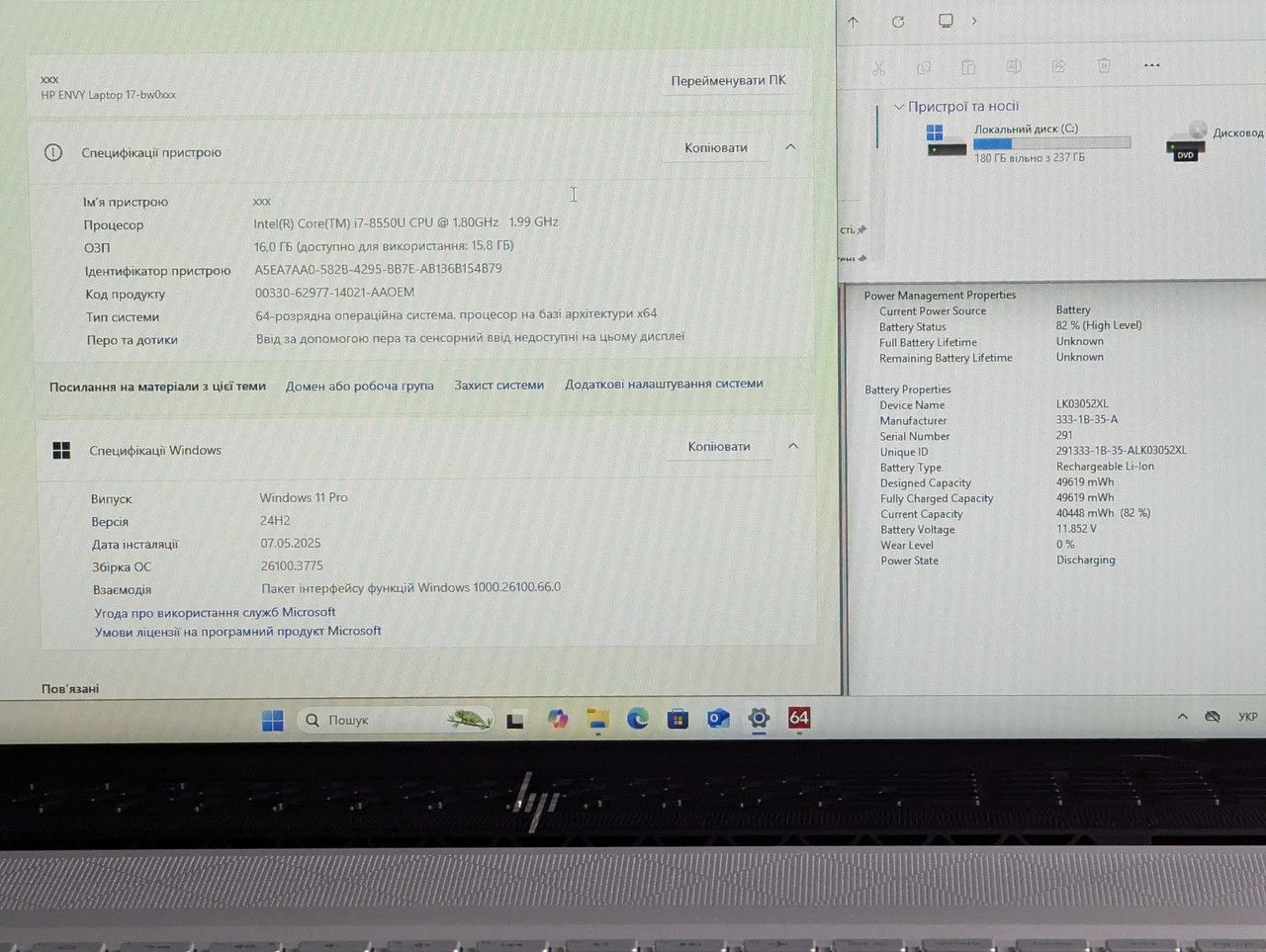This screenshot has height=952, width=1266.
Task: Select the install date 07.05.2025
Action: (291, 543)
